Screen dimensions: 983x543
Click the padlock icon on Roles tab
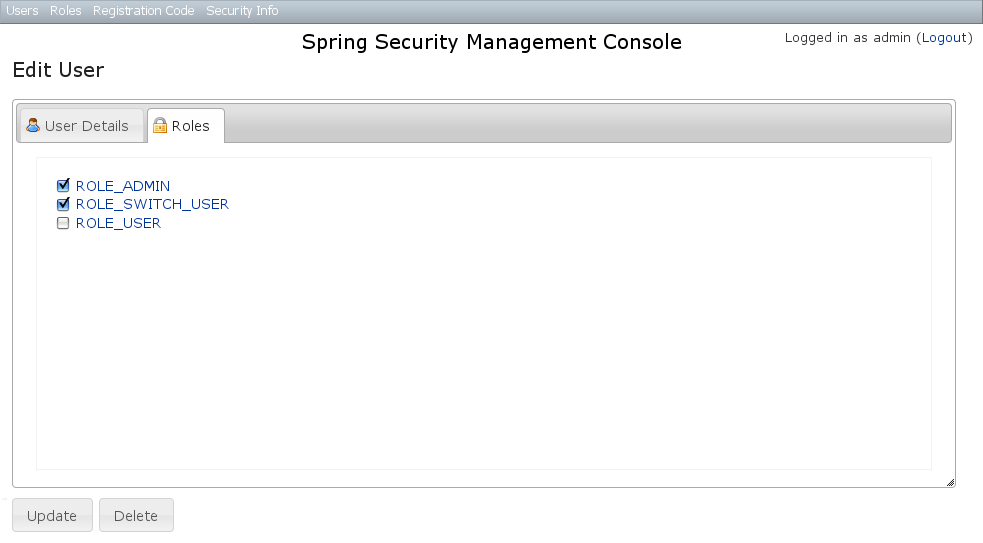tap(160, 126)
